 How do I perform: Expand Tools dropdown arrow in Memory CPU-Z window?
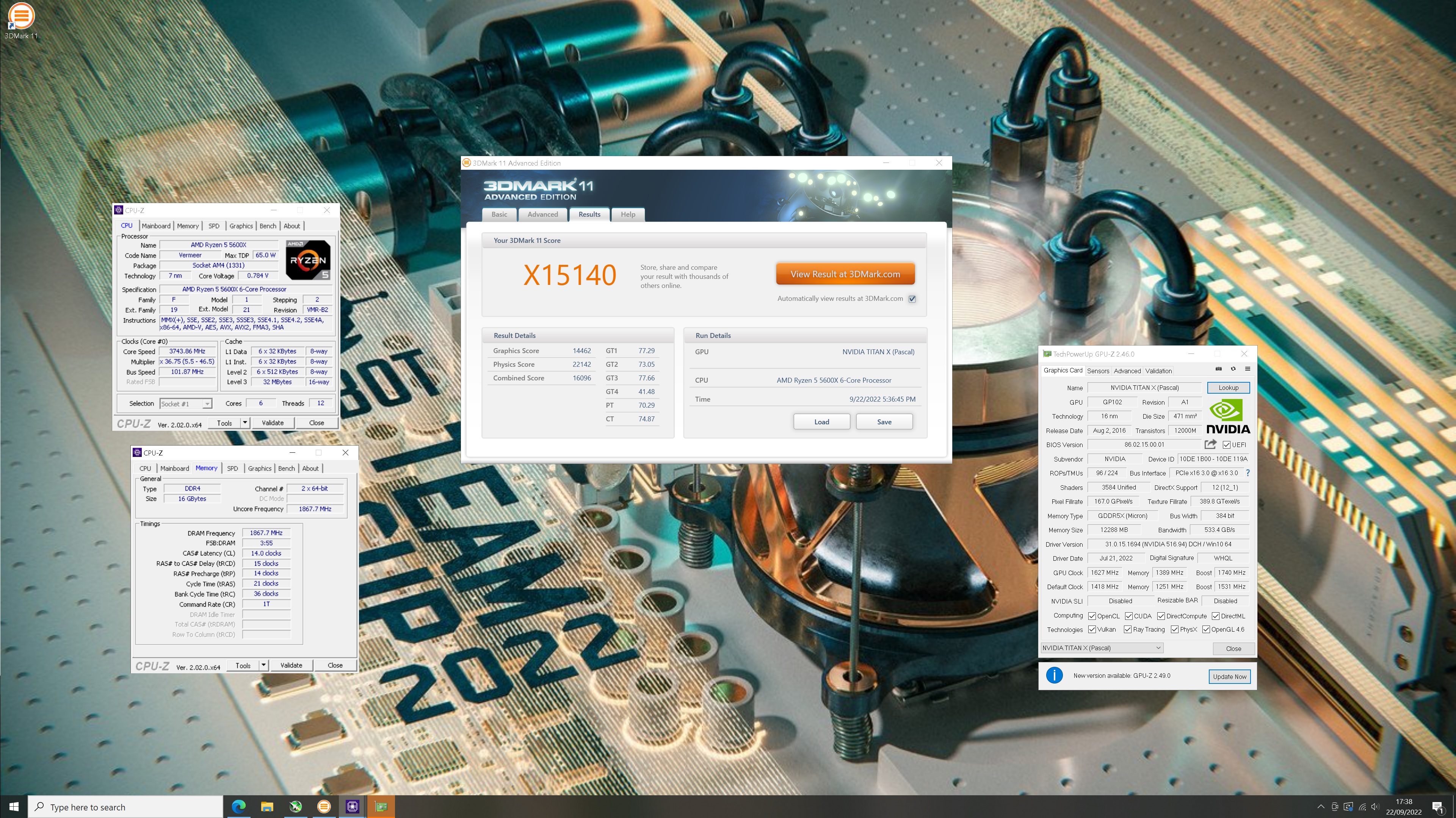click(x=263, y=665)
